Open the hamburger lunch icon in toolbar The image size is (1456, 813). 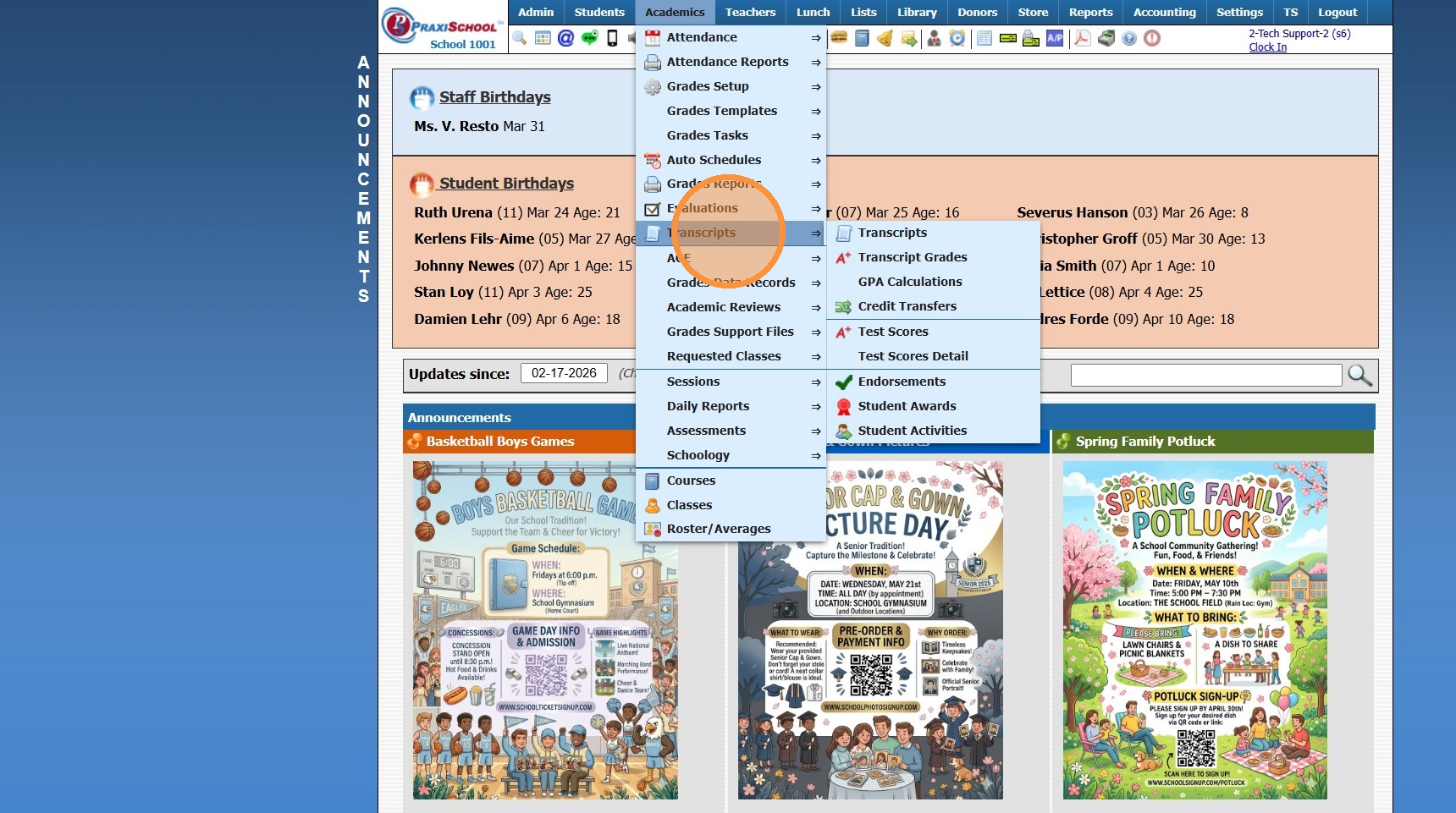tap(839, 38)
